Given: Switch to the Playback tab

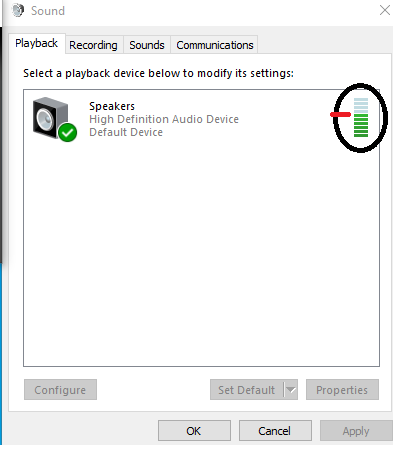Looking at the screenshot, I should 36,43.
